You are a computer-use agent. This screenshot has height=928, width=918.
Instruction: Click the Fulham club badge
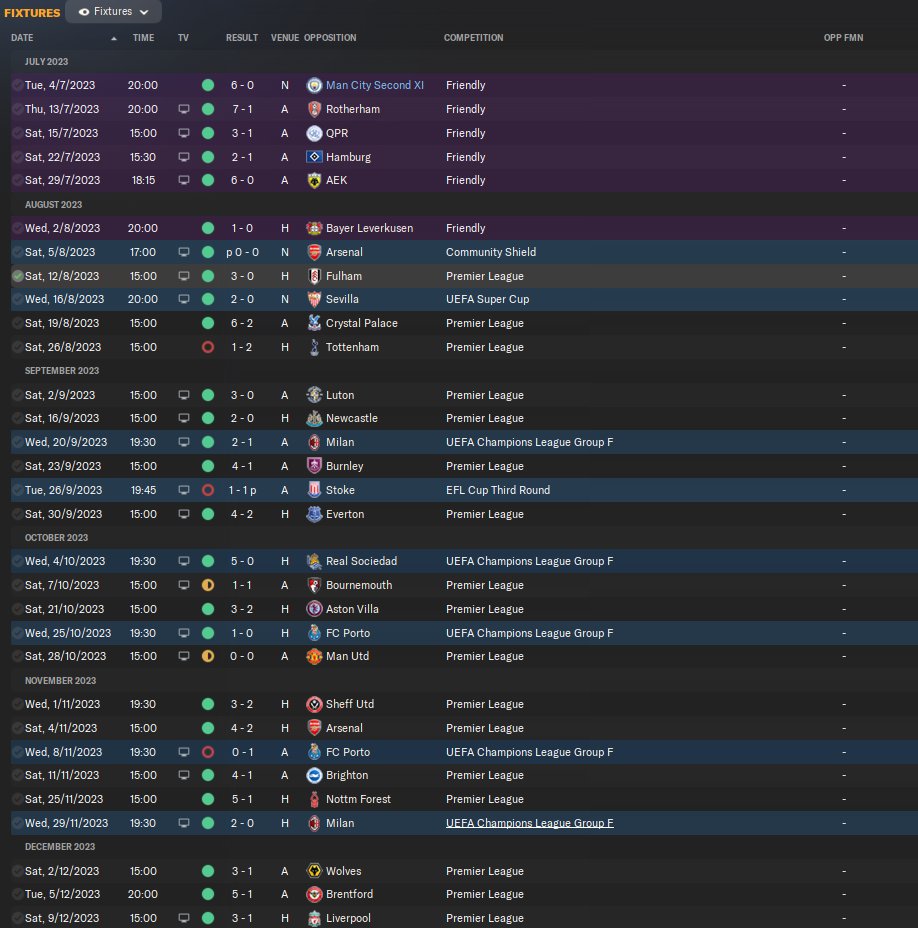(x=314, y=276)
